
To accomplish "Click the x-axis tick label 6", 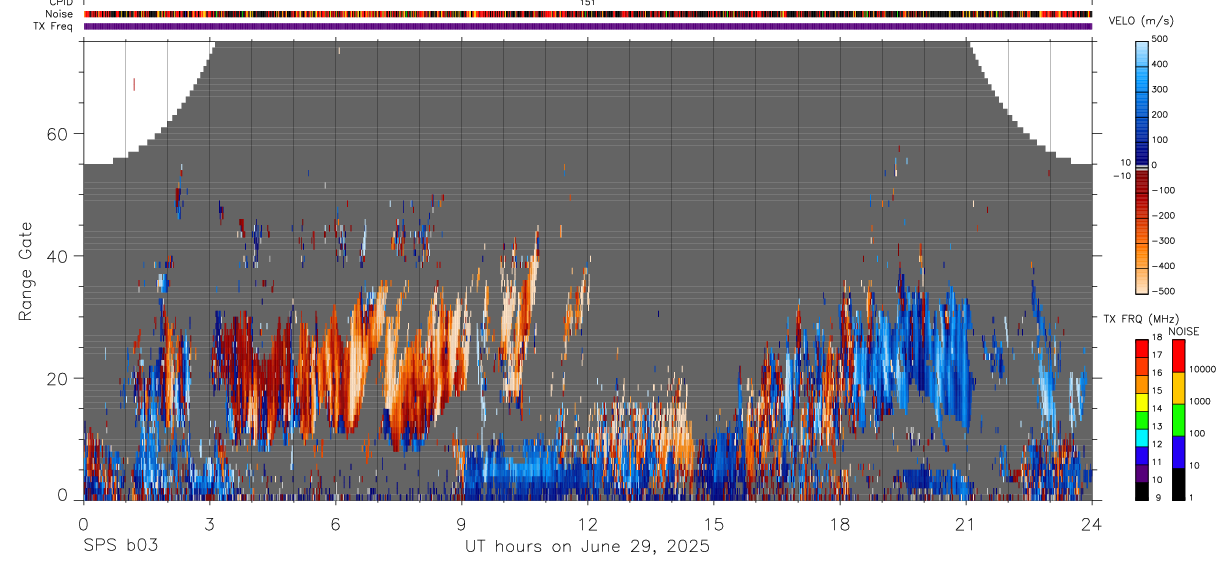I will click(x=335, y=523).
